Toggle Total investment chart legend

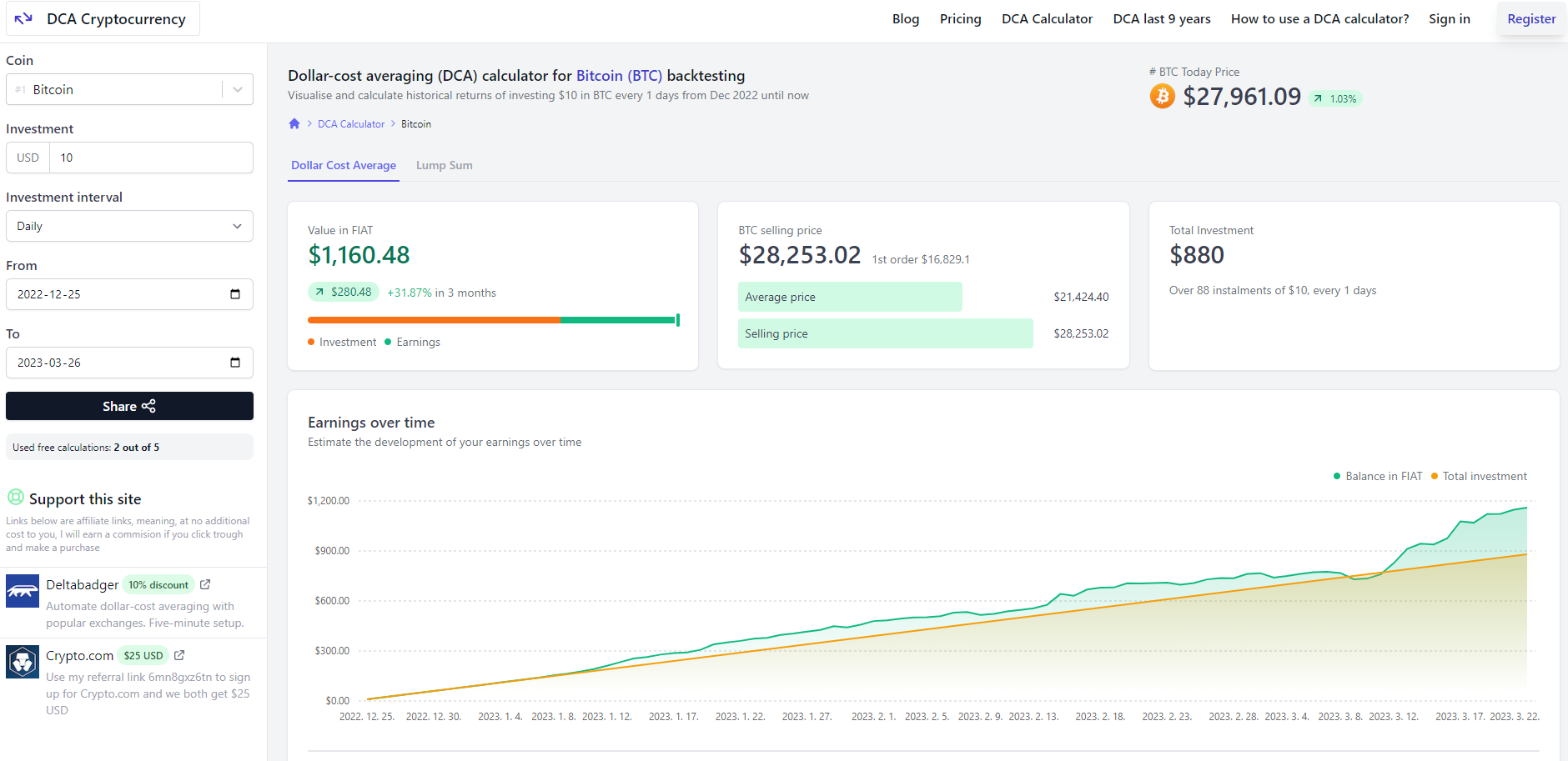click(1479, 476)
